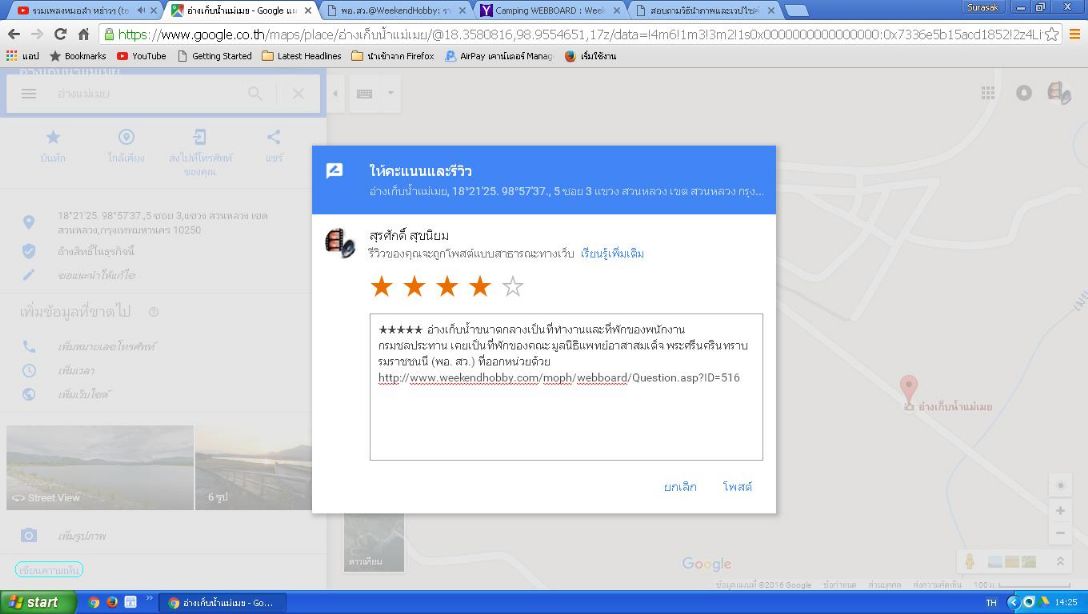Set rating to three stars
1088x614 pixels.
coord(447,286)
